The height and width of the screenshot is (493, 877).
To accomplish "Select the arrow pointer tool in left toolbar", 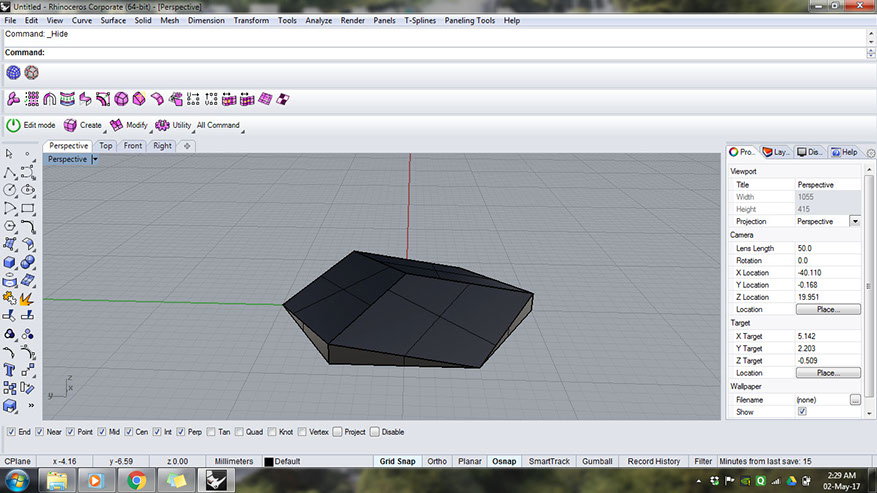I will tap(9, 154).
